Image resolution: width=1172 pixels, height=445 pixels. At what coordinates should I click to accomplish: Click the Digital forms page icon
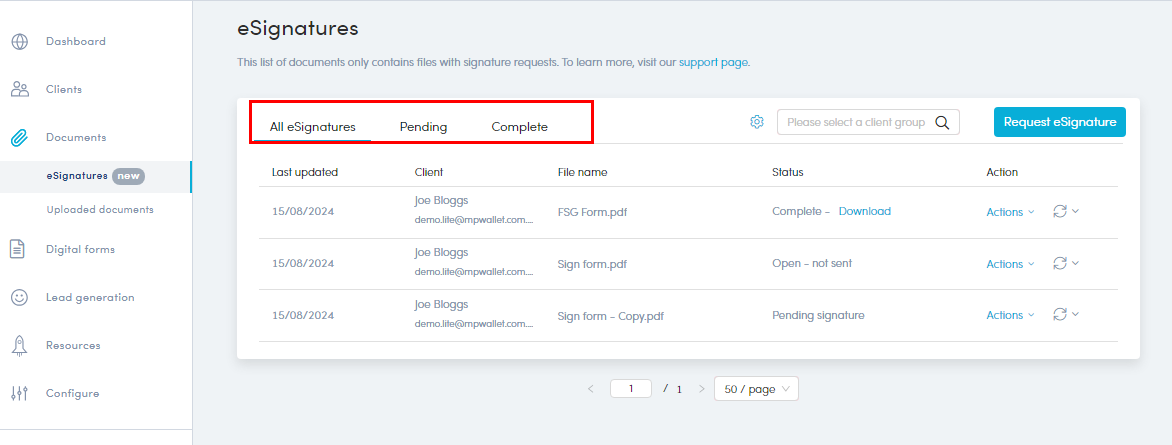19,250
